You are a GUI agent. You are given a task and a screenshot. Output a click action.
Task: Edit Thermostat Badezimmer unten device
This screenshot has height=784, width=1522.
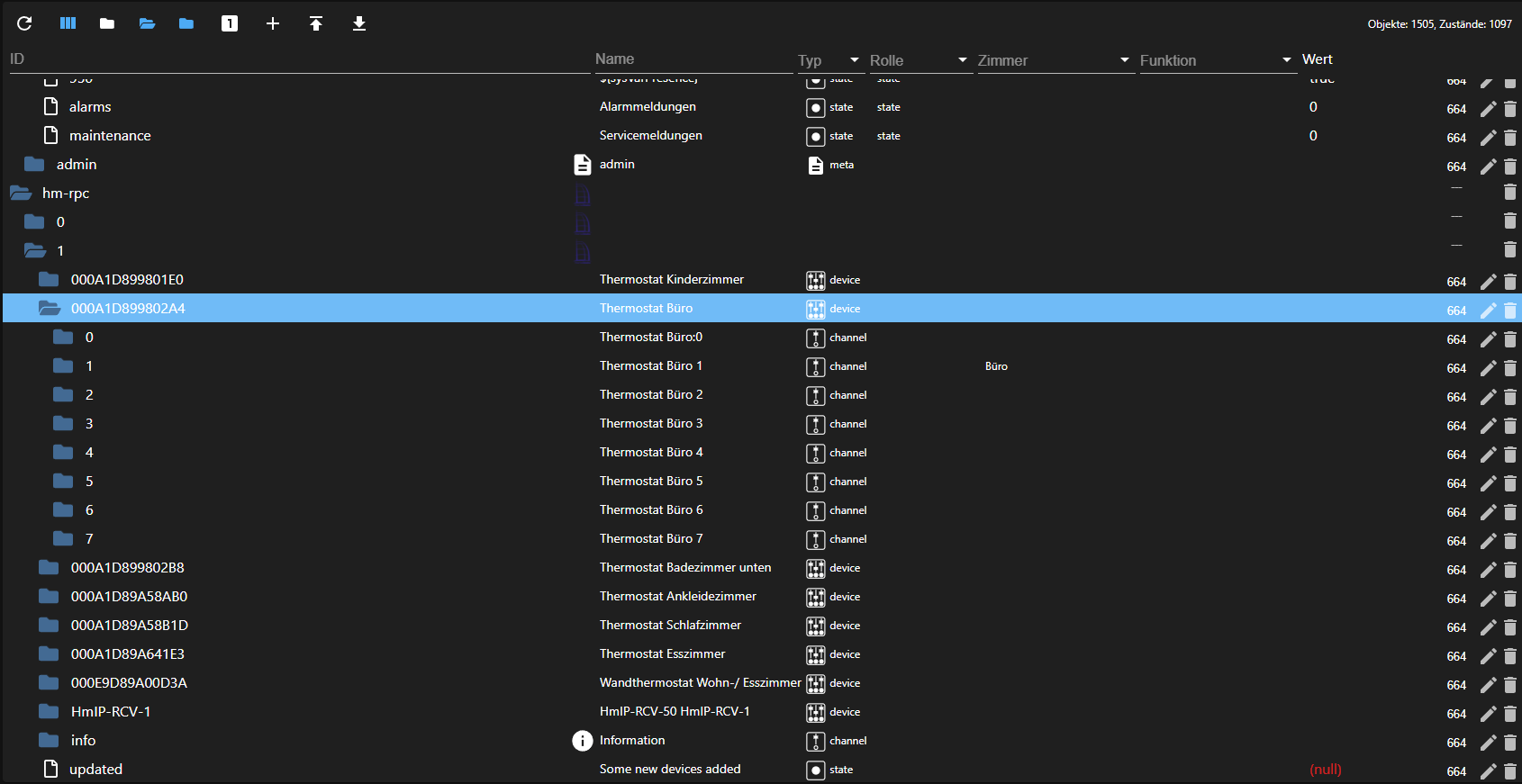point(1488,570)
